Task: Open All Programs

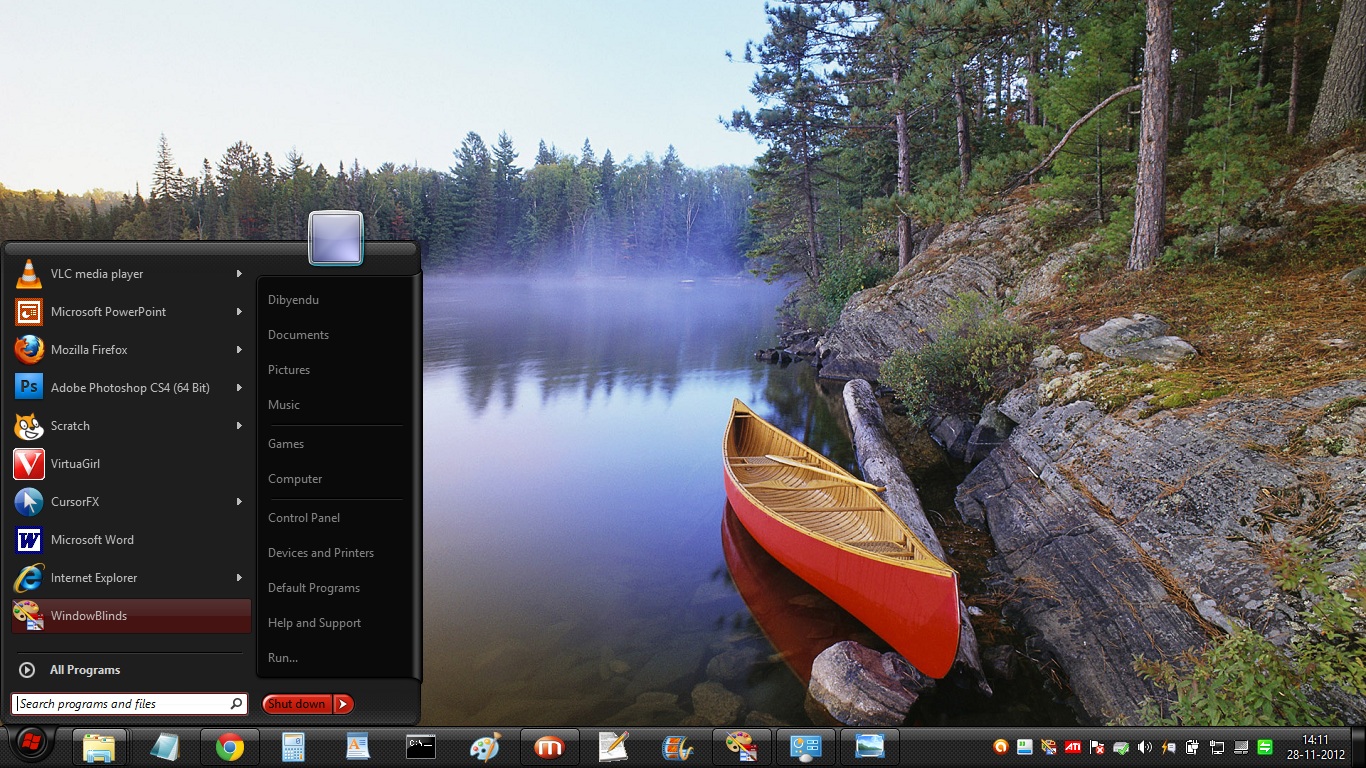Action: pos(84,670)
